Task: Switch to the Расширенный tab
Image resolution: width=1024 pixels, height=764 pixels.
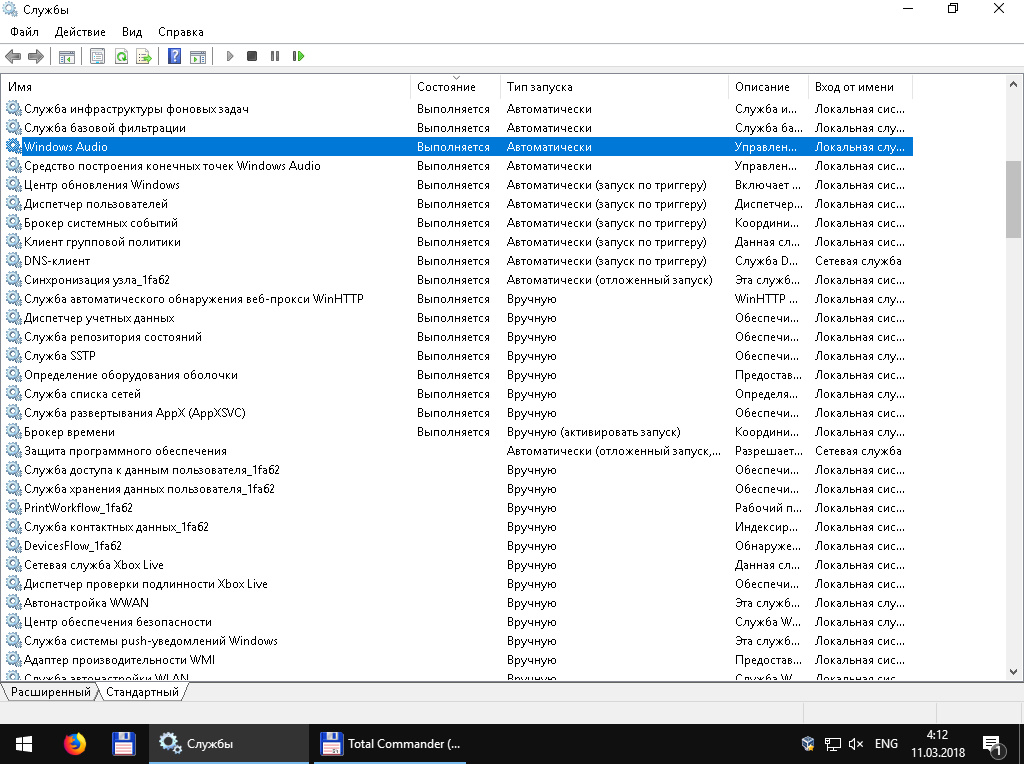Action: [x=51, y=692]
